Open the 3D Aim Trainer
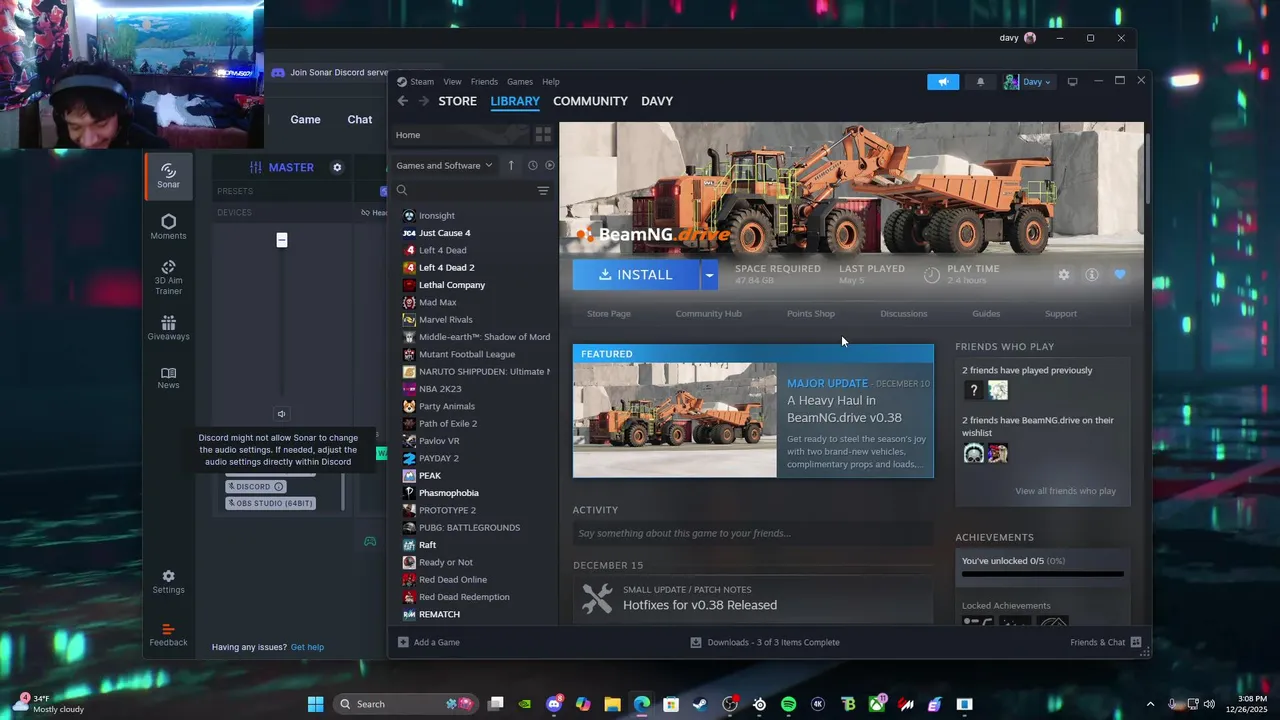The height and width of the screenshot is (720, 1280). [x=168, y=278]
